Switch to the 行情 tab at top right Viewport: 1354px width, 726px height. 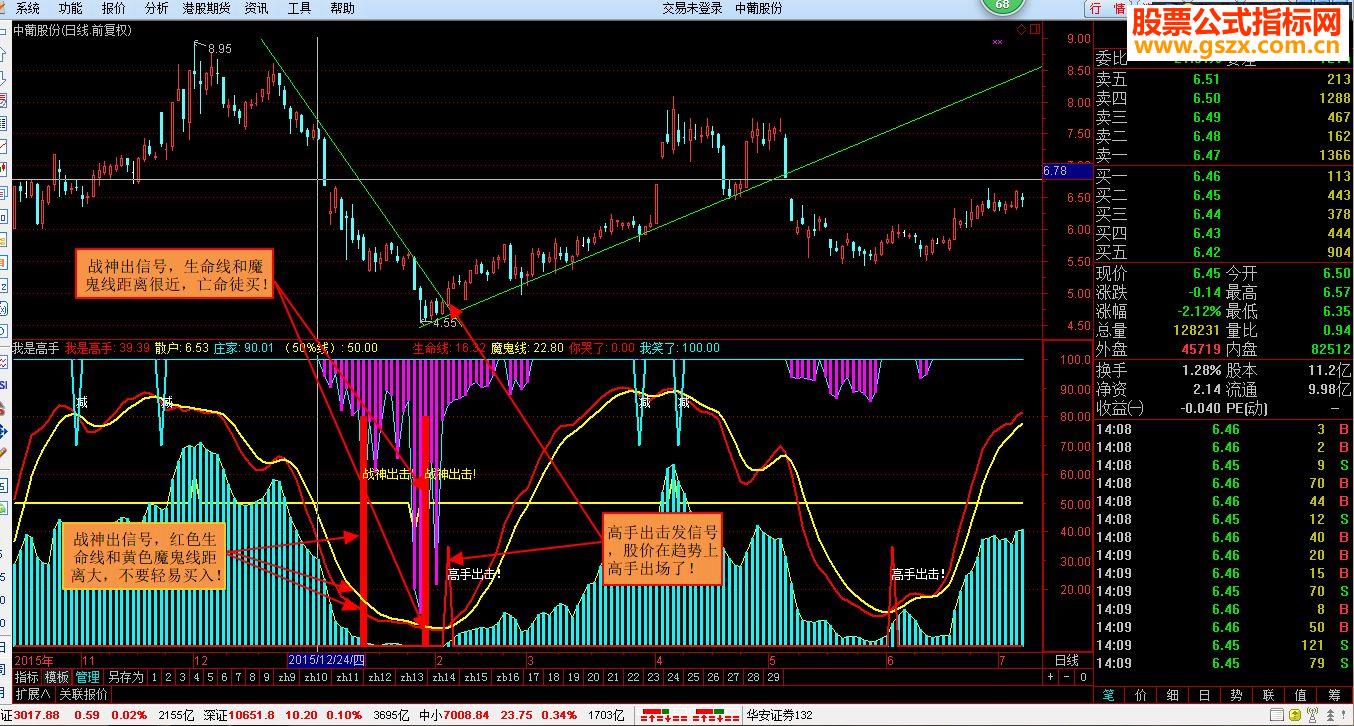pos(1107,9)
